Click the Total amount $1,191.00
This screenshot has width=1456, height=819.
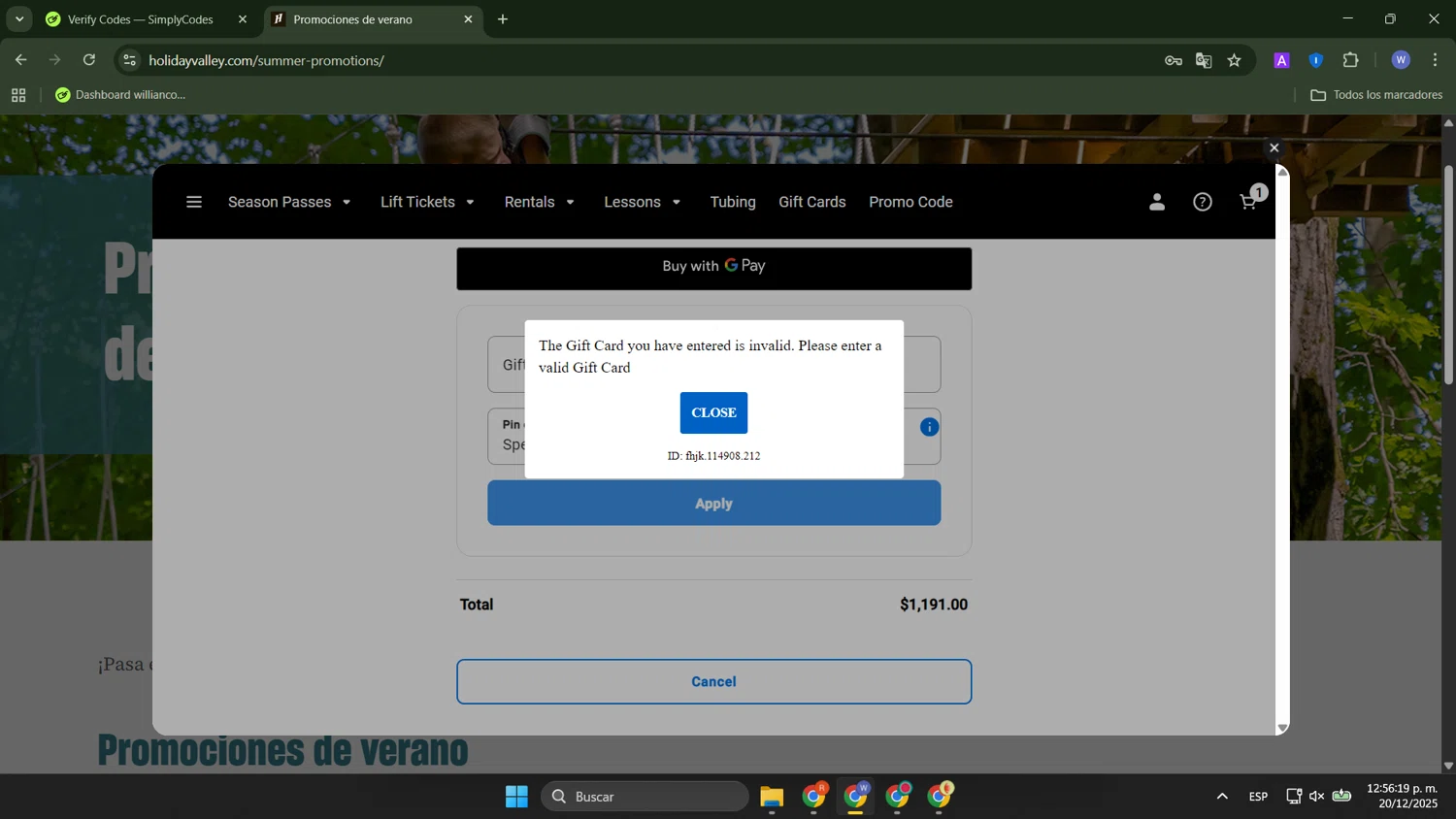click(934, 605)
